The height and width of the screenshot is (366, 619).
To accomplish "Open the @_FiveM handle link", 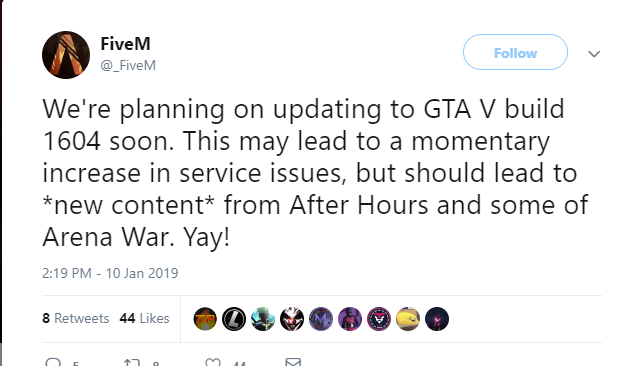I will [128, 65].
